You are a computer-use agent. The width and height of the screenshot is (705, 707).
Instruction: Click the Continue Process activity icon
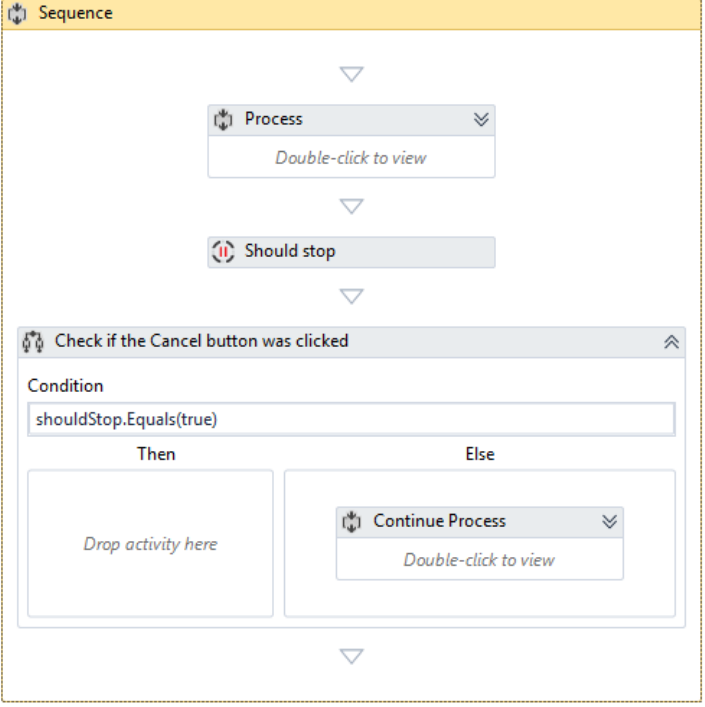tap(352, 522)
